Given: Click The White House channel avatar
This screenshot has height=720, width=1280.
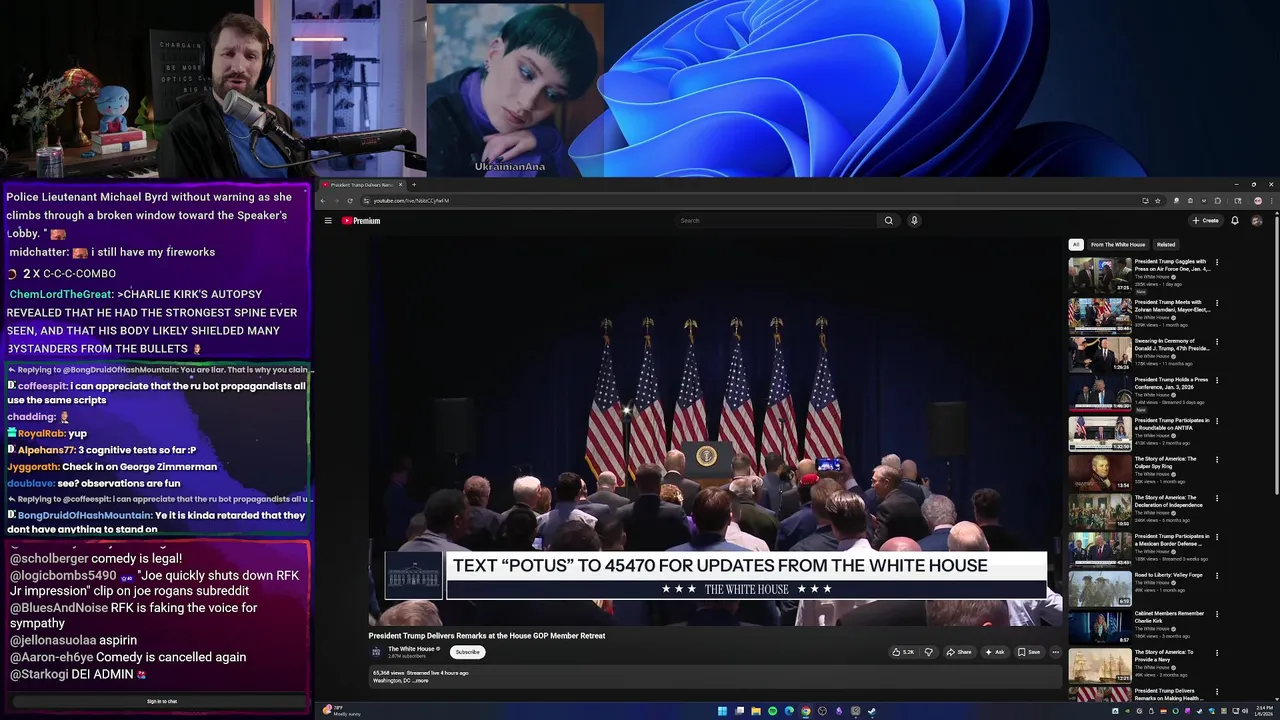Looking at the screenshot, I should click(x=377, y=652).
